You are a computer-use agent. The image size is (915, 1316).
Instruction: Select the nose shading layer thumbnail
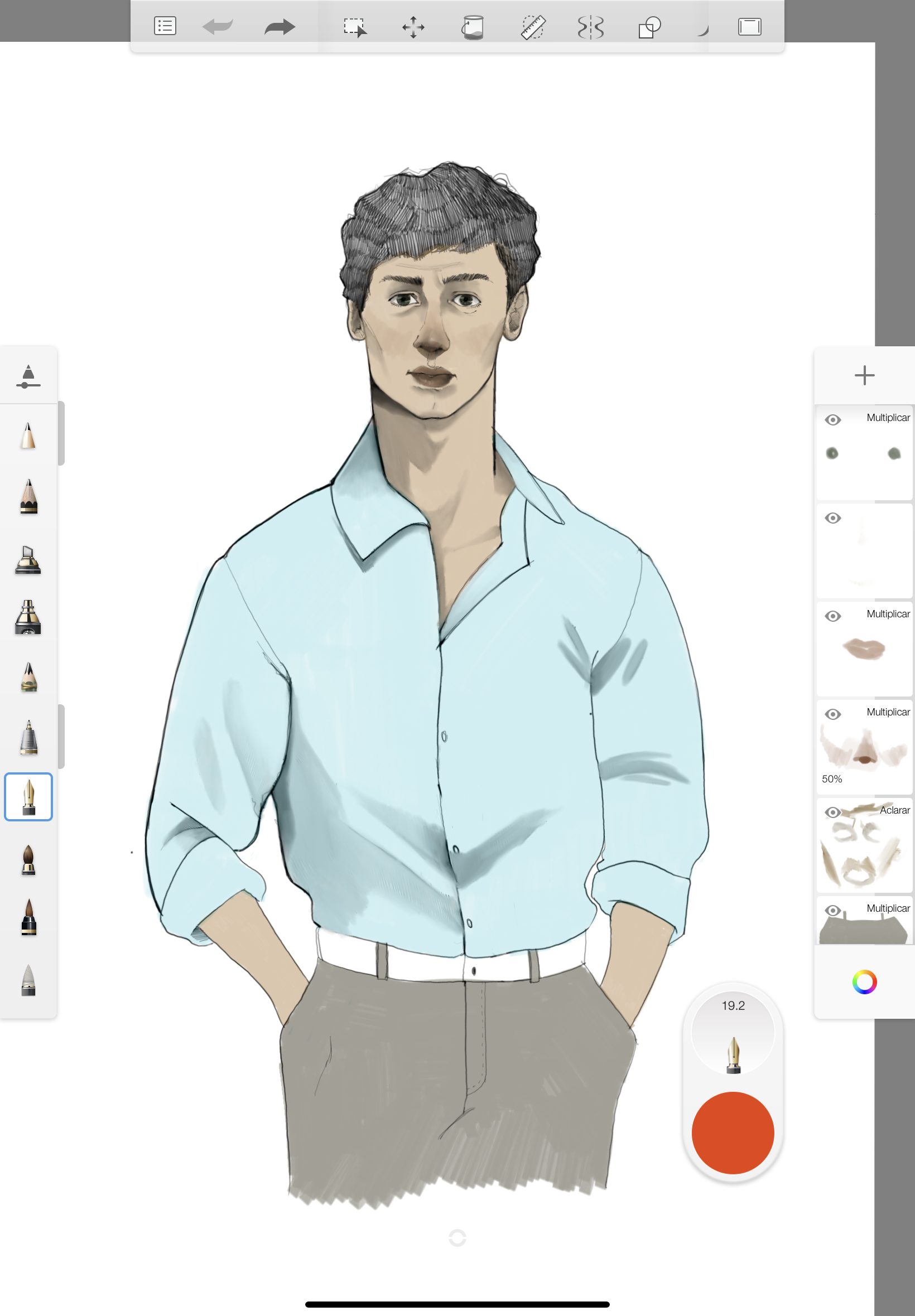pyautogui.click(x=864, y=748)
